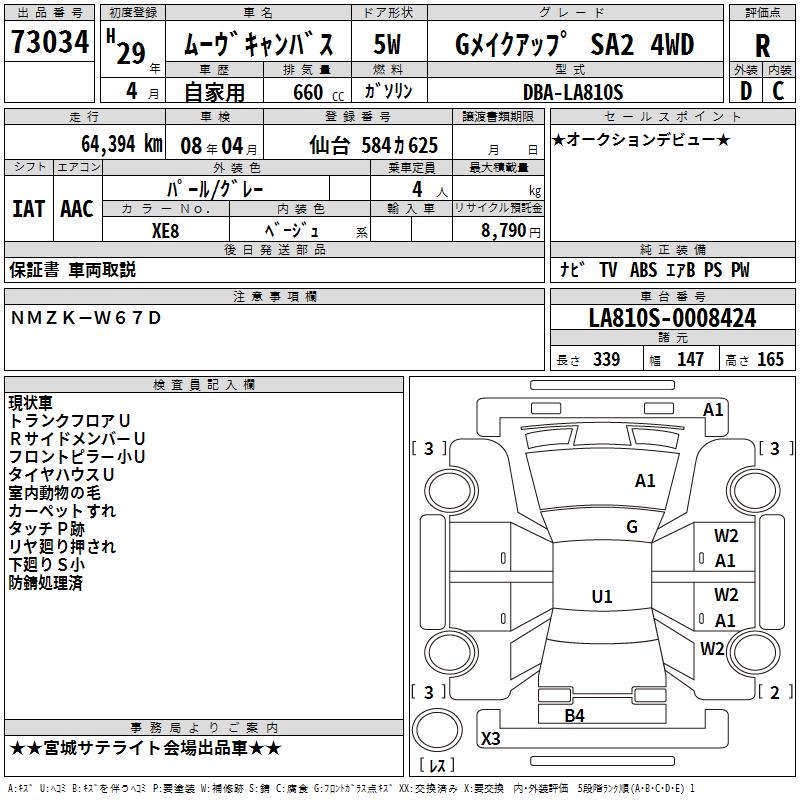Click the note リヤ廻り押され
Screen dimensions: 800x800
(62, 546)
